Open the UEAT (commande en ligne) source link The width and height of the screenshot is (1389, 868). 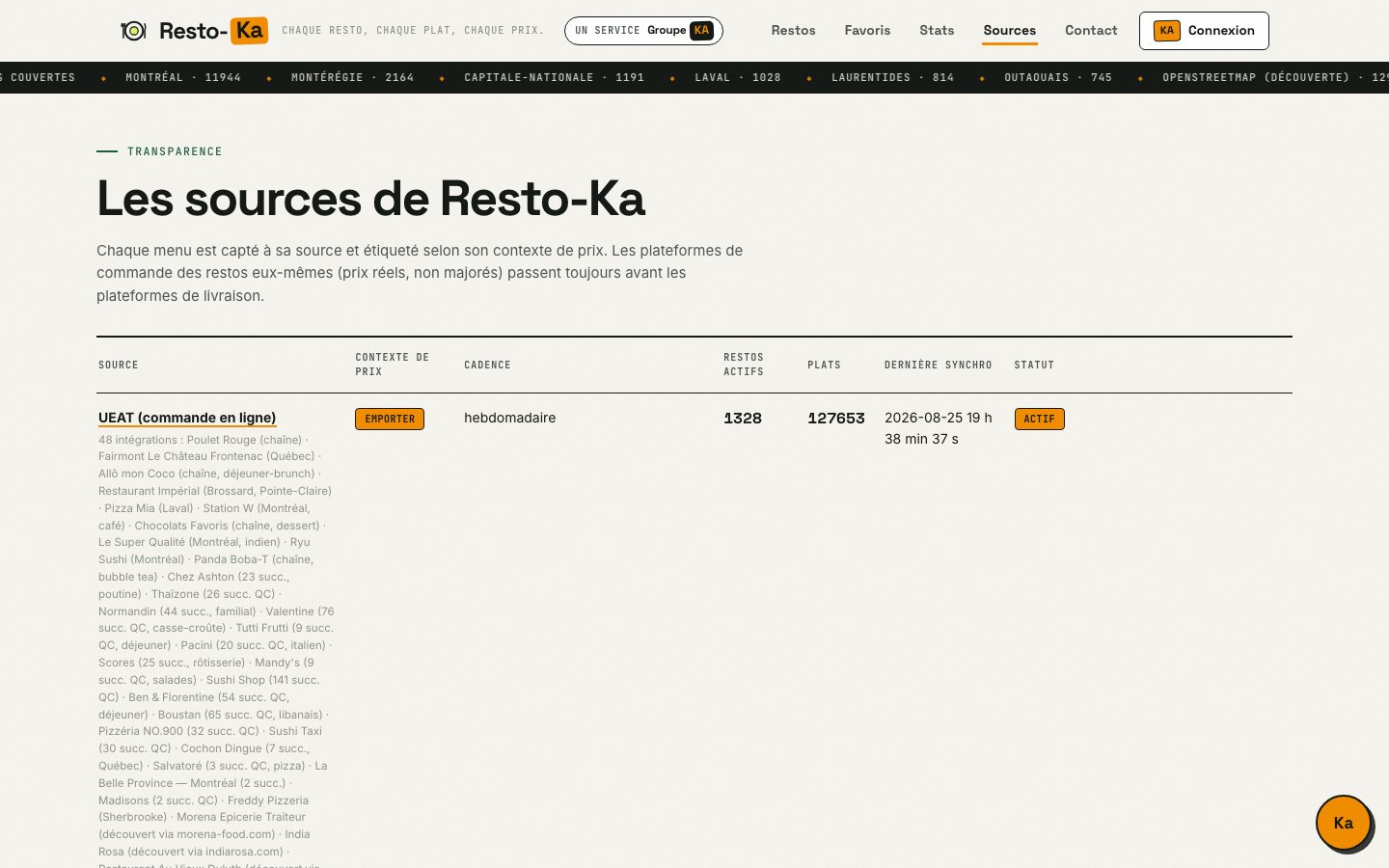coord(187,418)
